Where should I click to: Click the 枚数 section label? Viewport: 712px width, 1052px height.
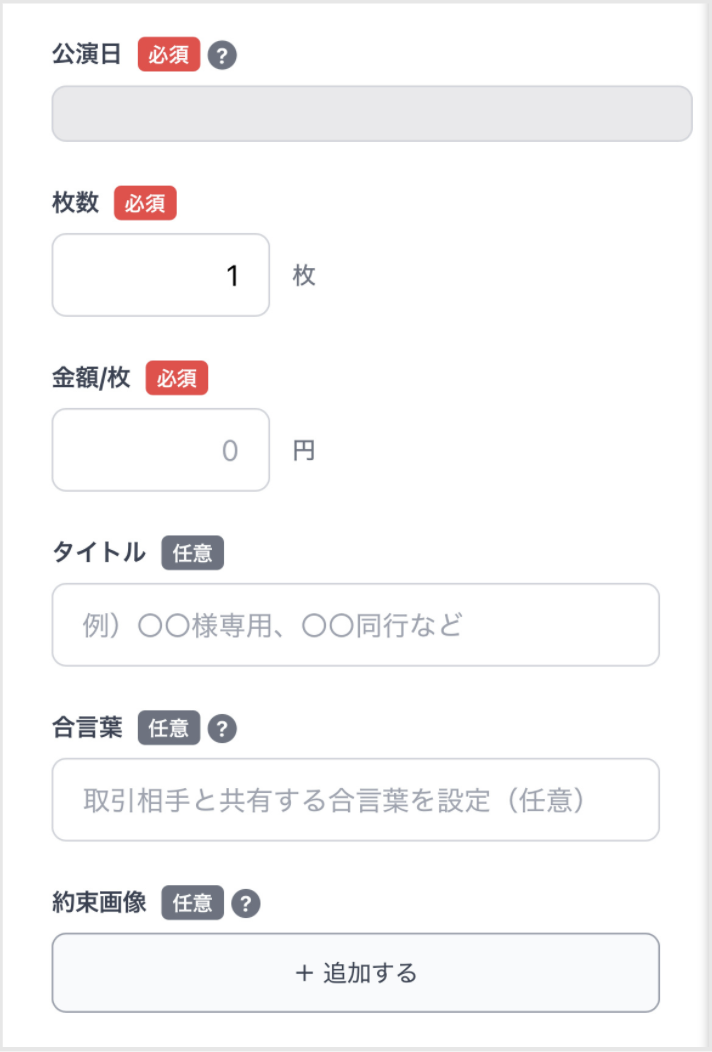[x=77, y=204]
